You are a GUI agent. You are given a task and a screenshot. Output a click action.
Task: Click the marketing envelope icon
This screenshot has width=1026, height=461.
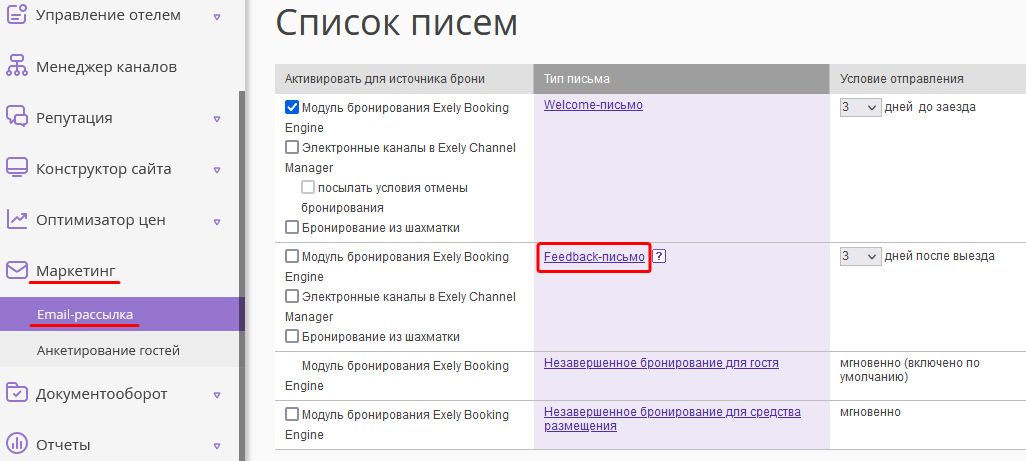click(17, 270)
